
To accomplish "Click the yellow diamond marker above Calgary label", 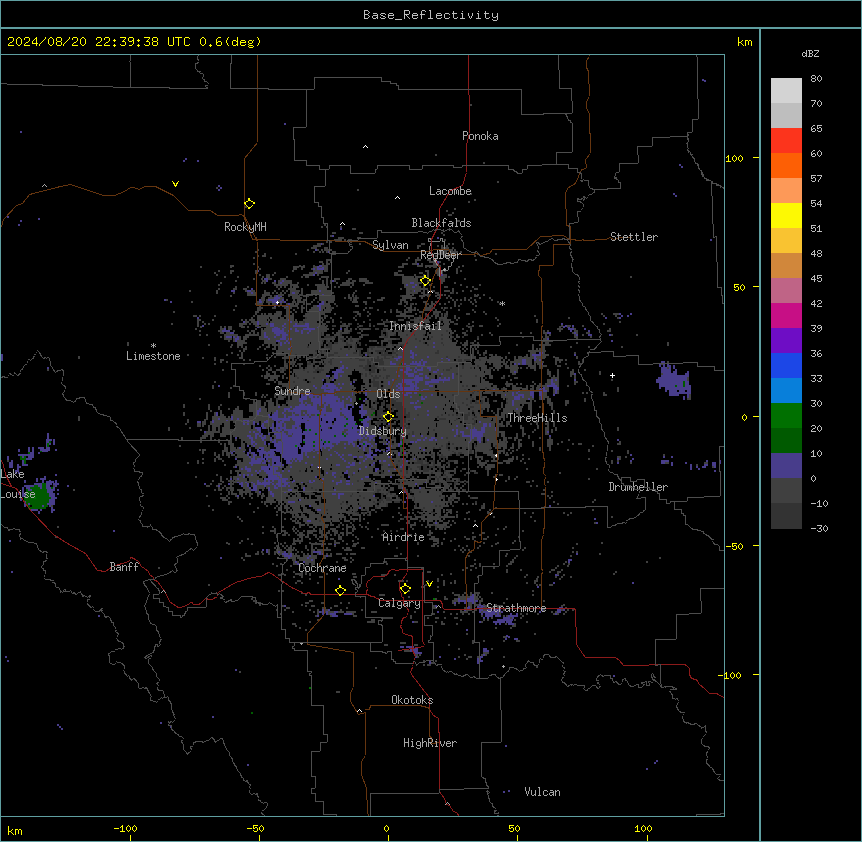I will coord(405,589).
